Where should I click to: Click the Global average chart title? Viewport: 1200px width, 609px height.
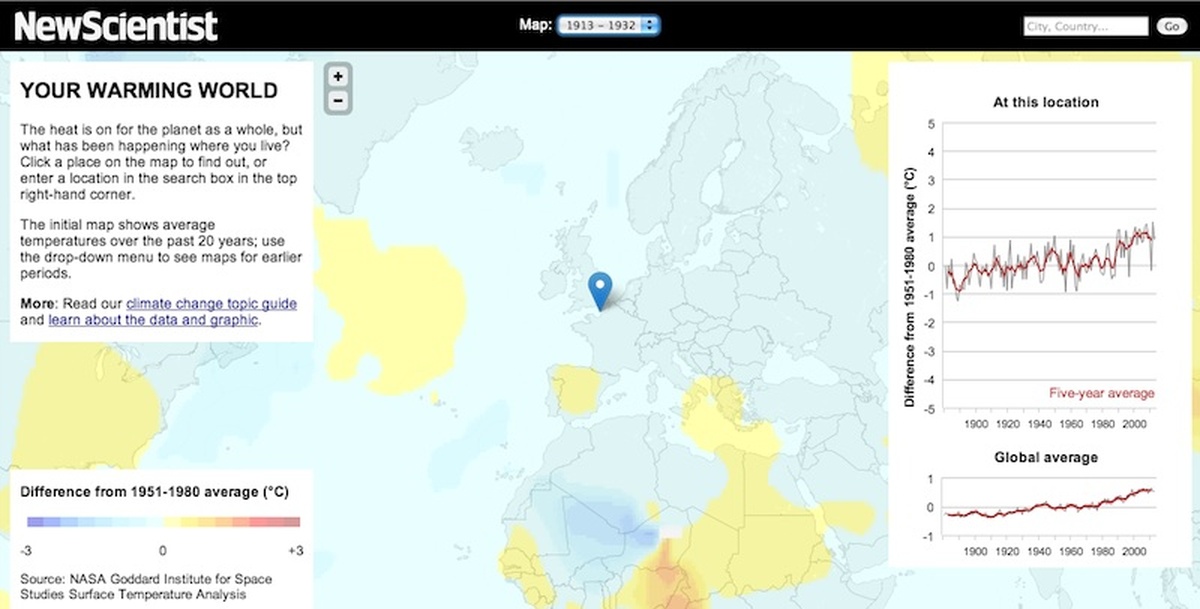(x=1046, y=457)
